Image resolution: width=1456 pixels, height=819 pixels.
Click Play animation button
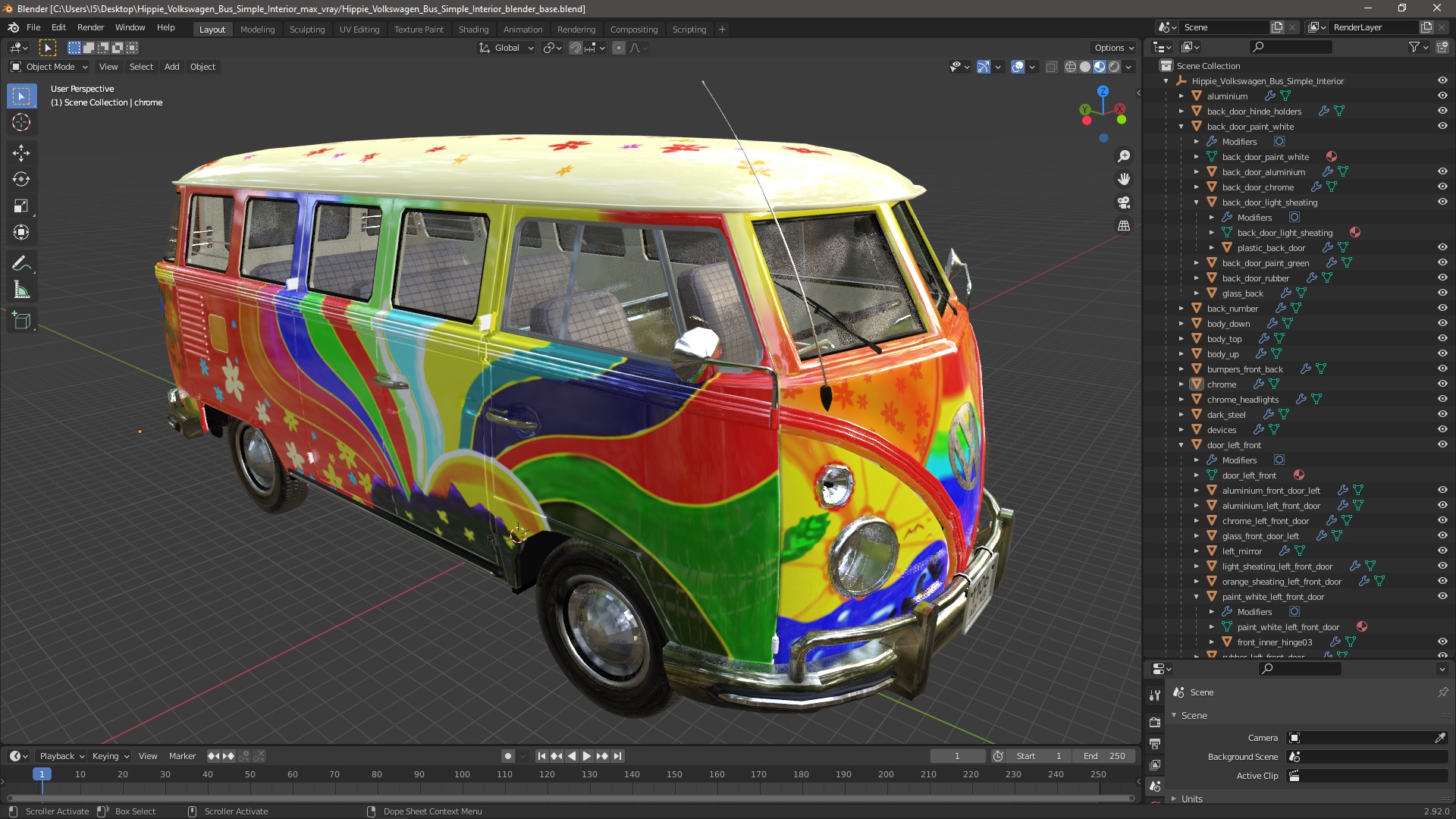pos(586,756)
